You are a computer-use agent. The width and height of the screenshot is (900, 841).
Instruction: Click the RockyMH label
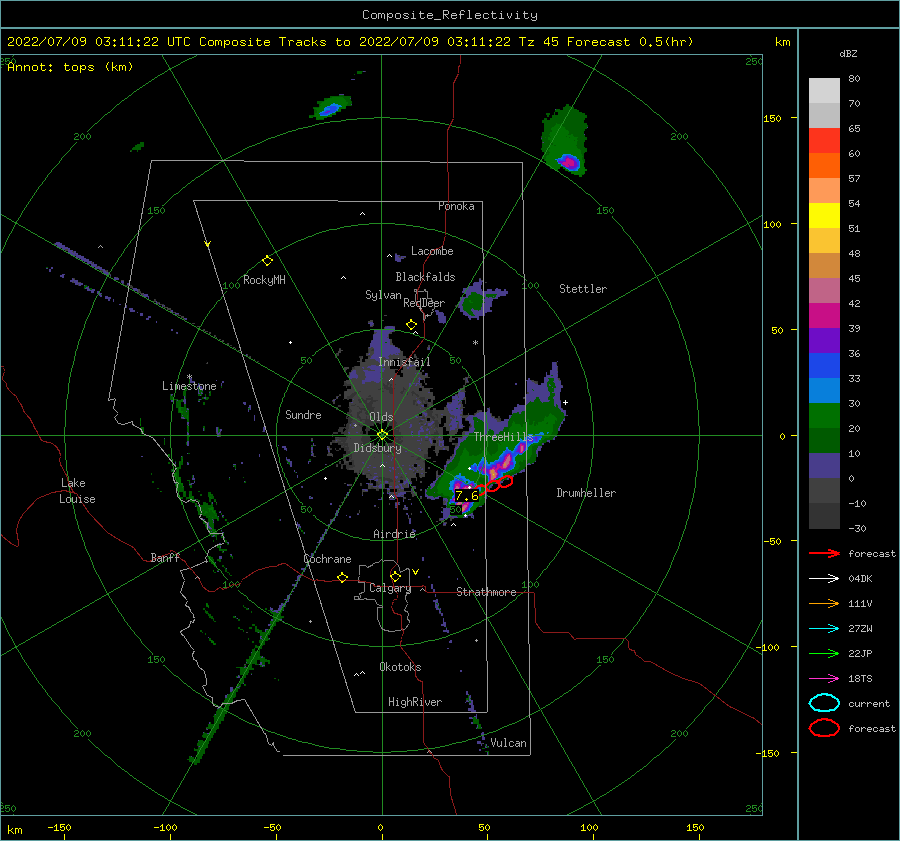264,280
